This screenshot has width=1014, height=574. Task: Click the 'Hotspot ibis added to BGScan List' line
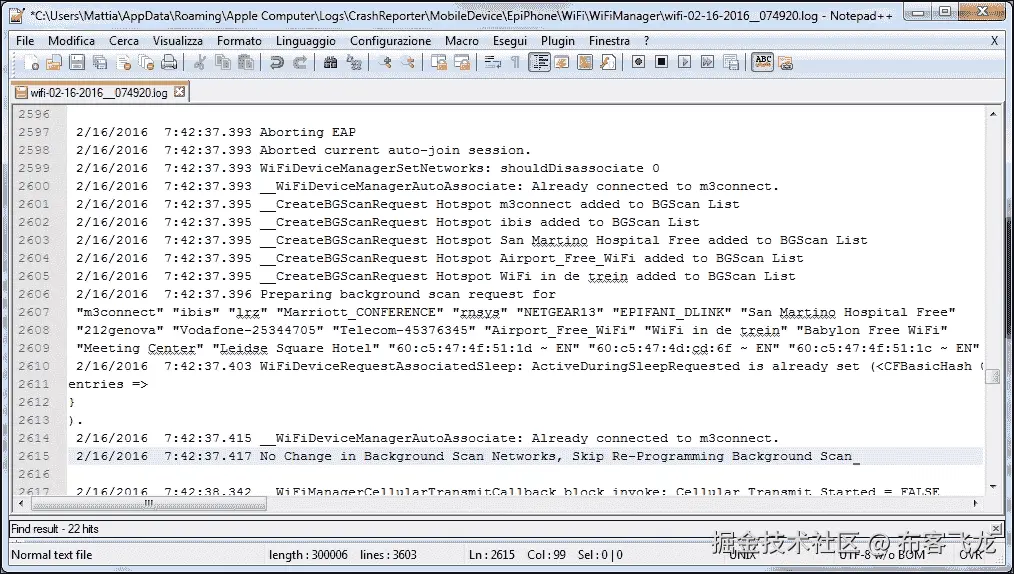pos(387,222)
